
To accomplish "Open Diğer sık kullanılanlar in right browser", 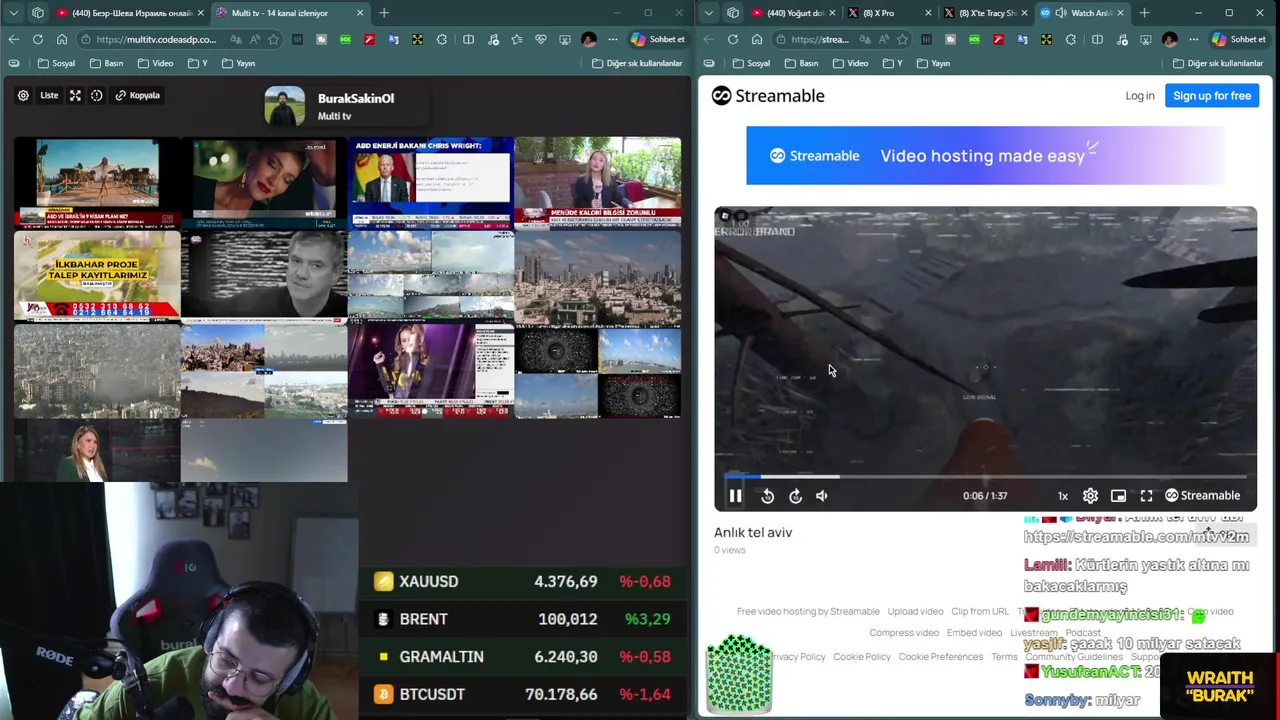I will point(1218,63).
